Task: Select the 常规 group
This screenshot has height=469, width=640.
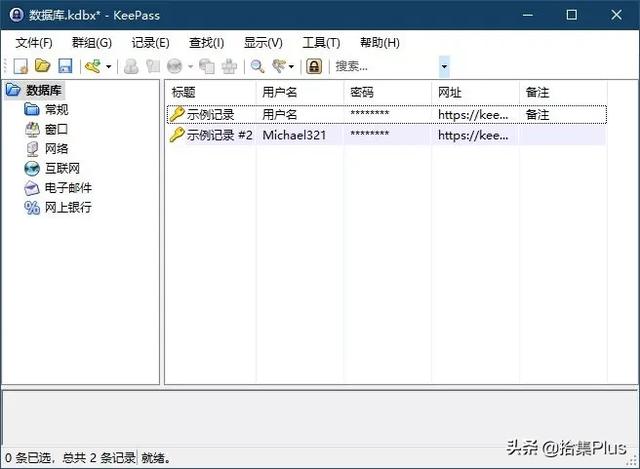Action: point(56,109)
